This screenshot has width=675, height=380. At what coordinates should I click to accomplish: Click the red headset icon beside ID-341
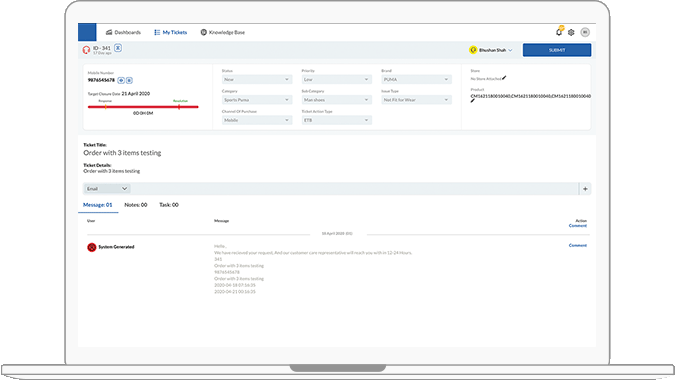tap(86, 50)
